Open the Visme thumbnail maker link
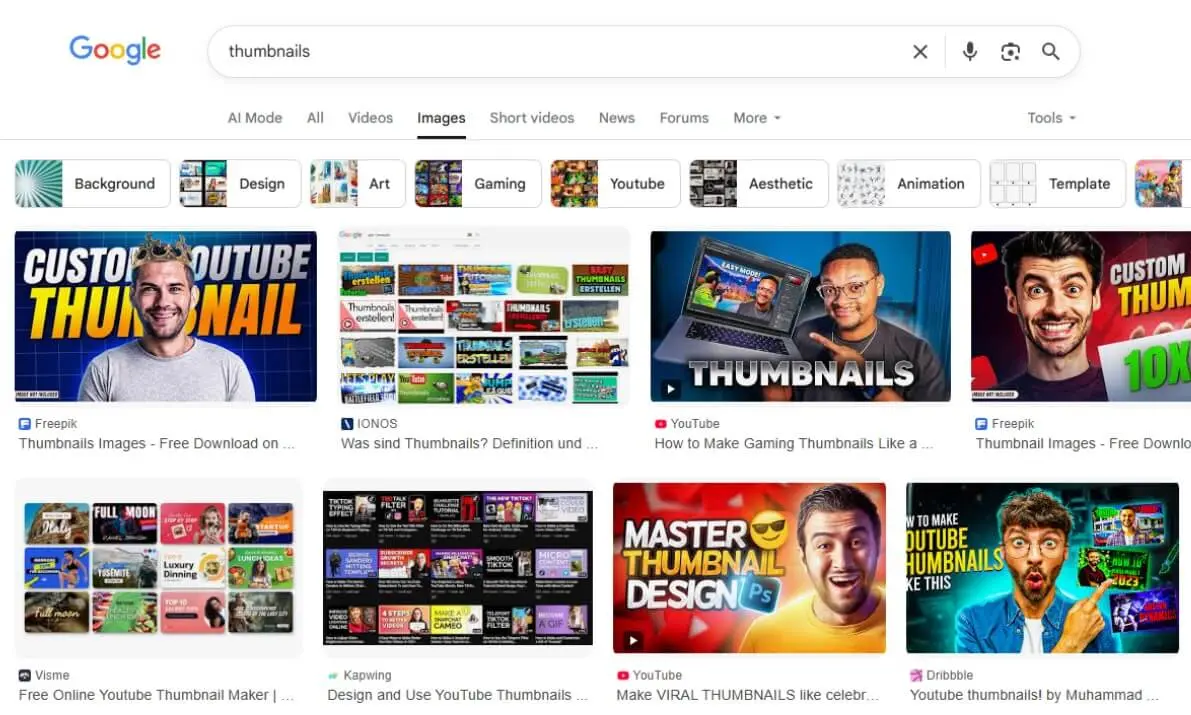This screenshot has height=715, width=1191. click(x=157, y=568)
